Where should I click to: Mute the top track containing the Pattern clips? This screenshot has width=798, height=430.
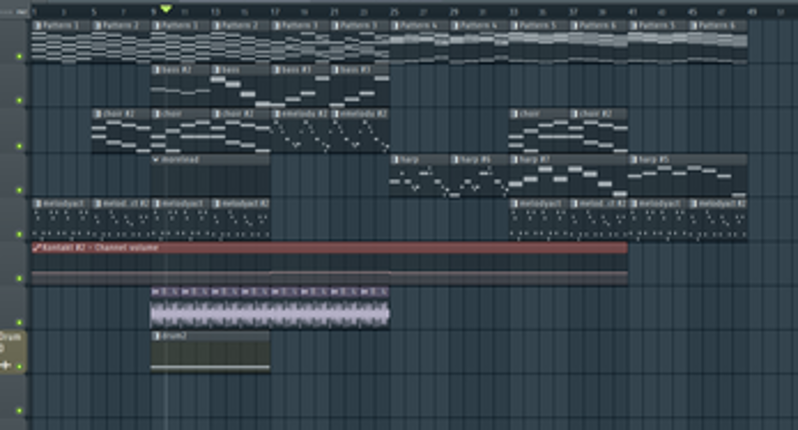[x=19, y=56]
